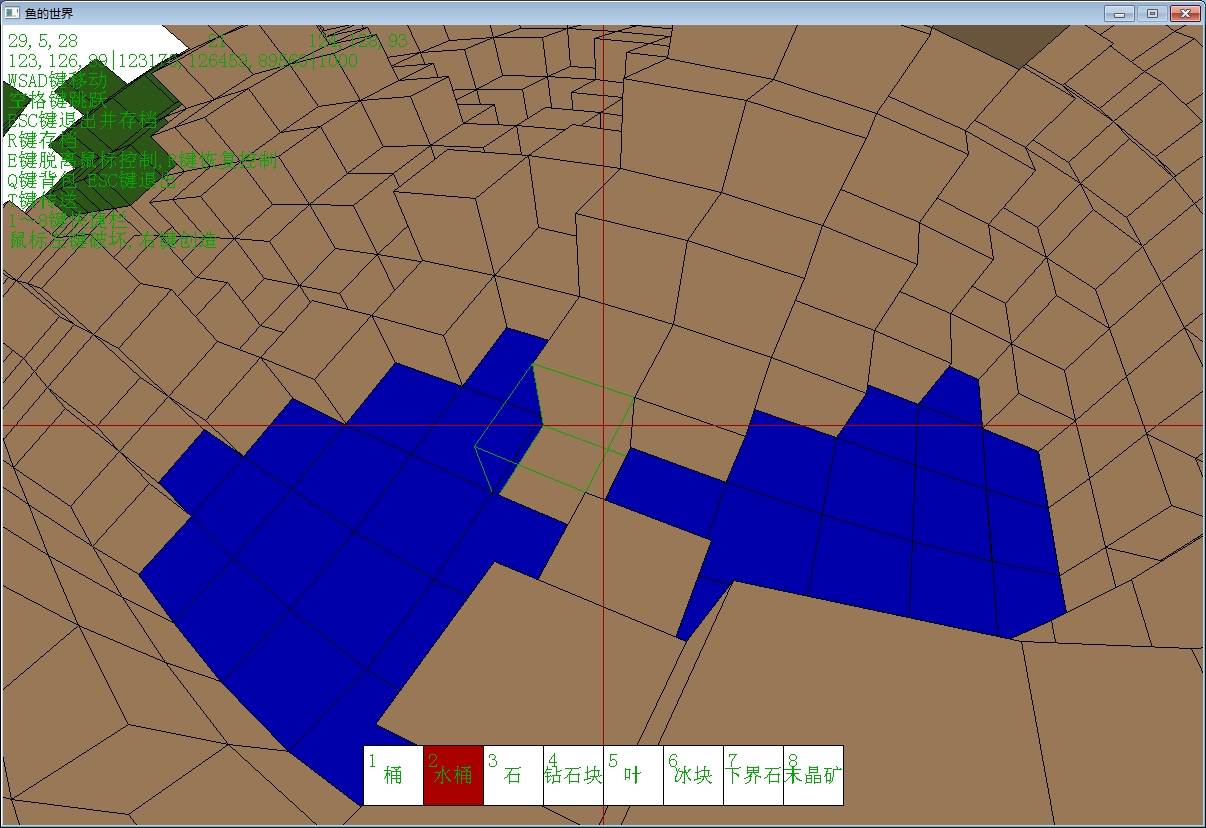Click the coordinates text 29,5,28

coord(43,41)
